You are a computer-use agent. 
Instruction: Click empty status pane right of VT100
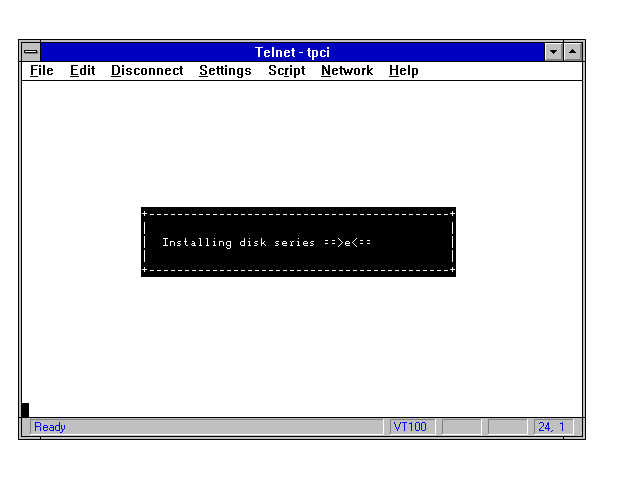pos(461,427)
